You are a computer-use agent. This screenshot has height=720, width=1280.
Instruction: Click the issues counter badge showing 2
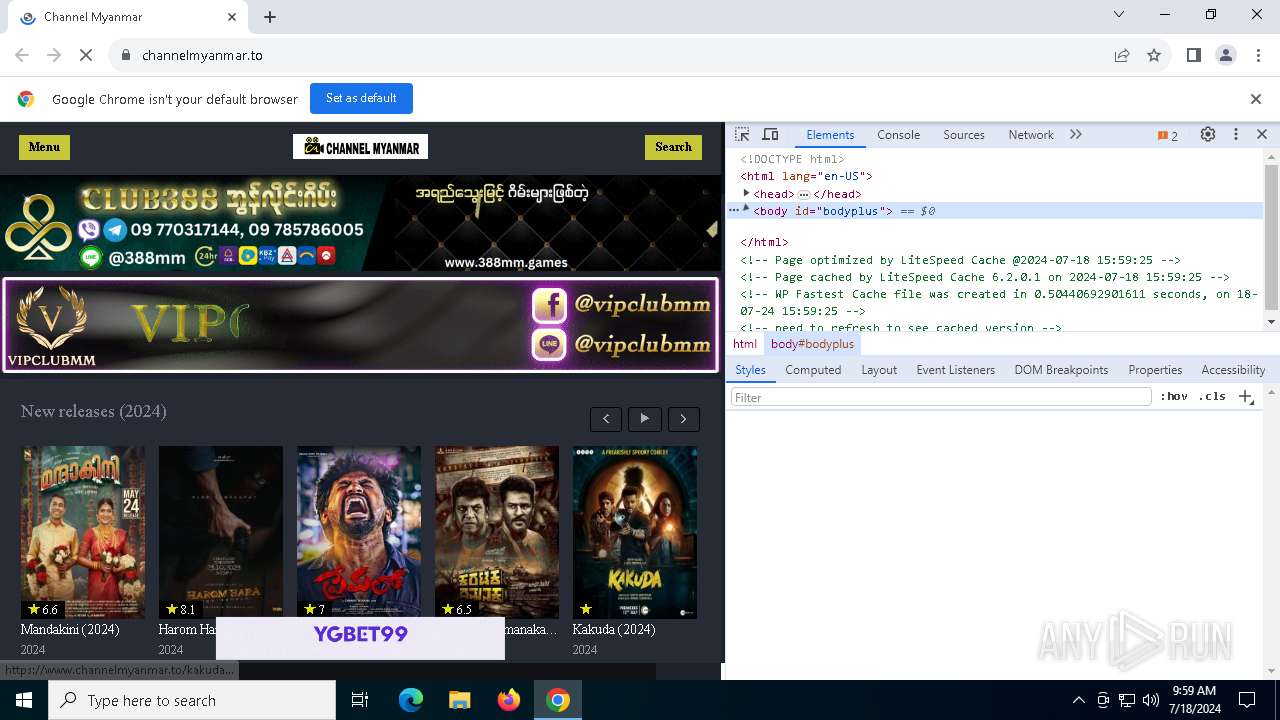1168,136
